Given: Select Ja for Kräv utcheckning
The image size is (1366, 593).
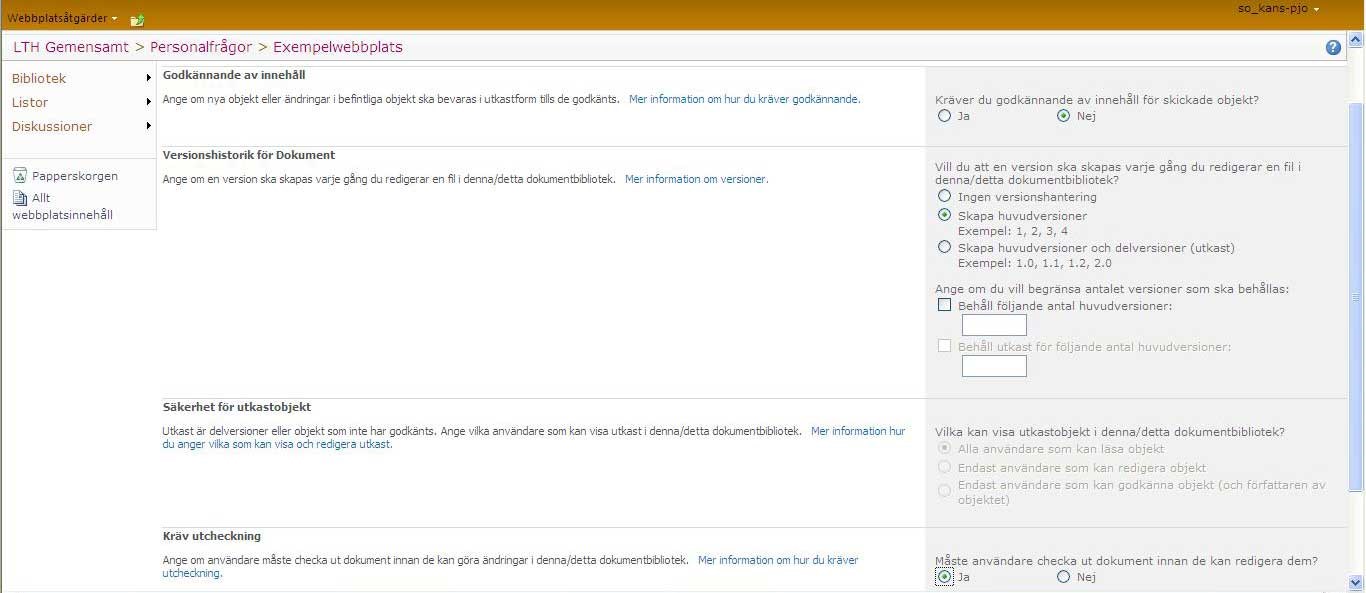Looking at the screenshot, I should pos(944,577).
